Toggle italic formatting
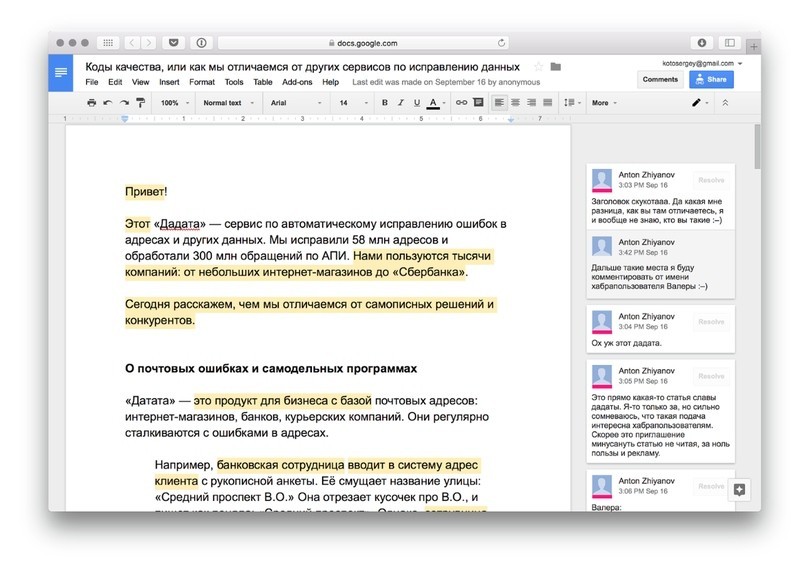The width and height of the screenshot is (807, 571). 400,102
